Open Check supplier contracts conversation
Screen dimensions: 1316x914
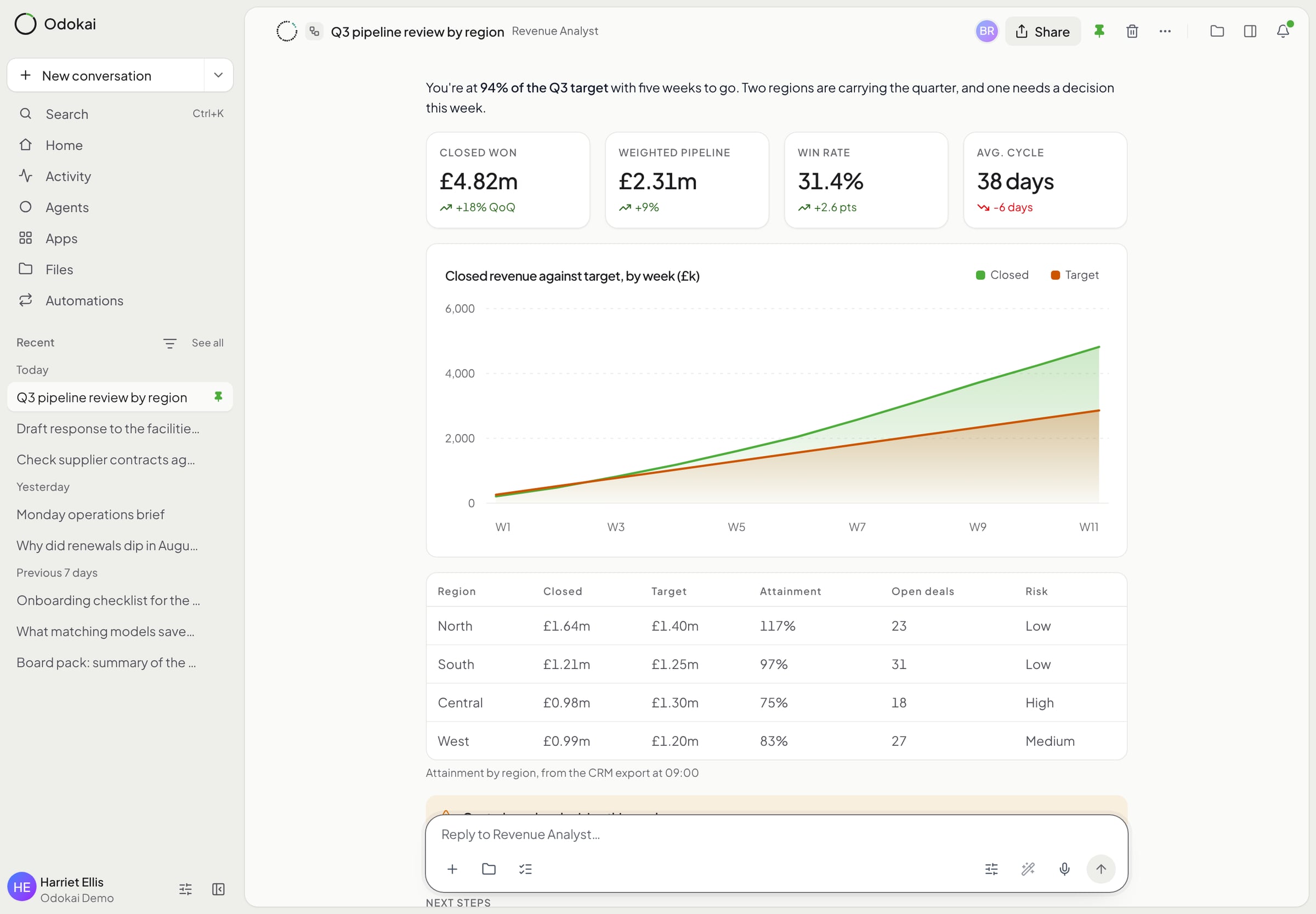click(120, 459)
